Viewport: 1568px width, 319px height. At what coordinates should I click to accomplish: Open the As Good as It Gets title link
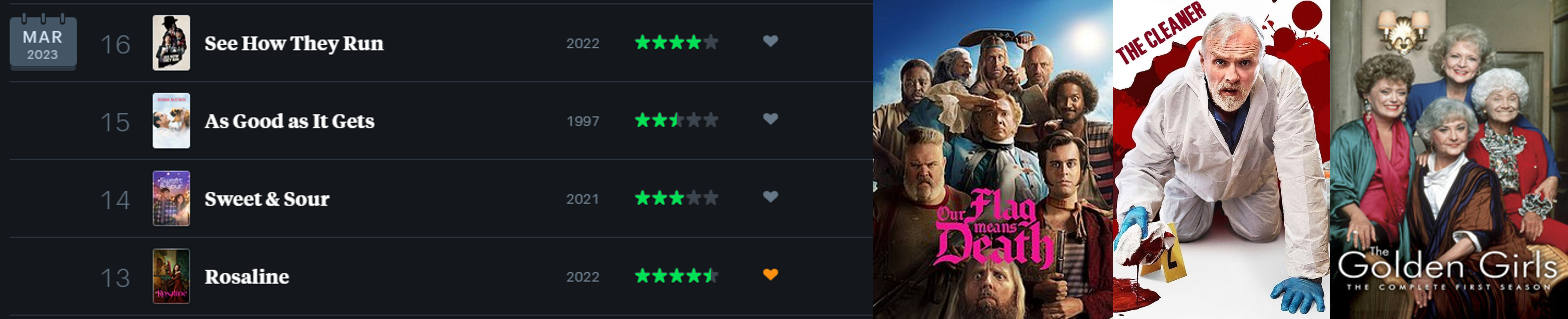pos(289,121)
